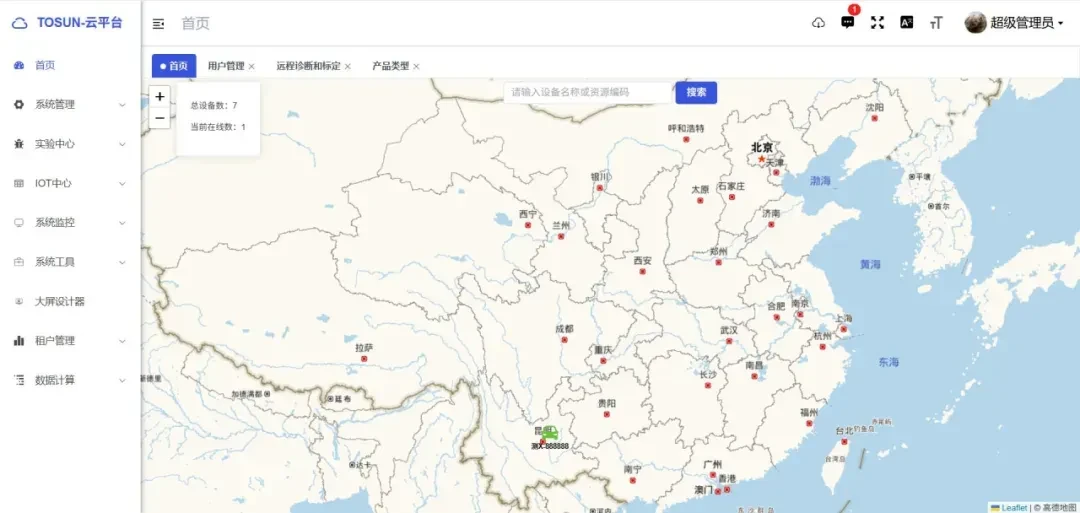Click the 数据计算 list icon
Image resolution: width=1080 pixels, height=513 pixels.
19,379
